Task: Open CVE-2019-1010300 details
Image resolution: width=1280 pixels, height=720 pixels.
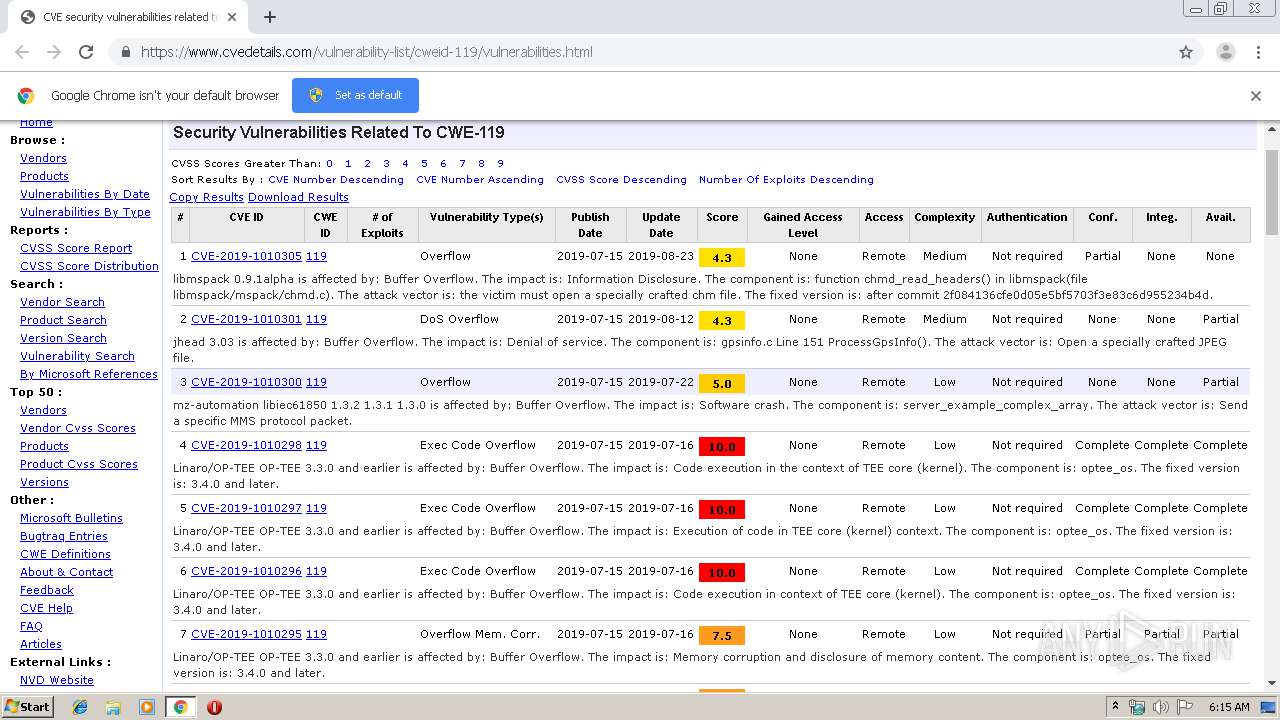Action: 246,382
